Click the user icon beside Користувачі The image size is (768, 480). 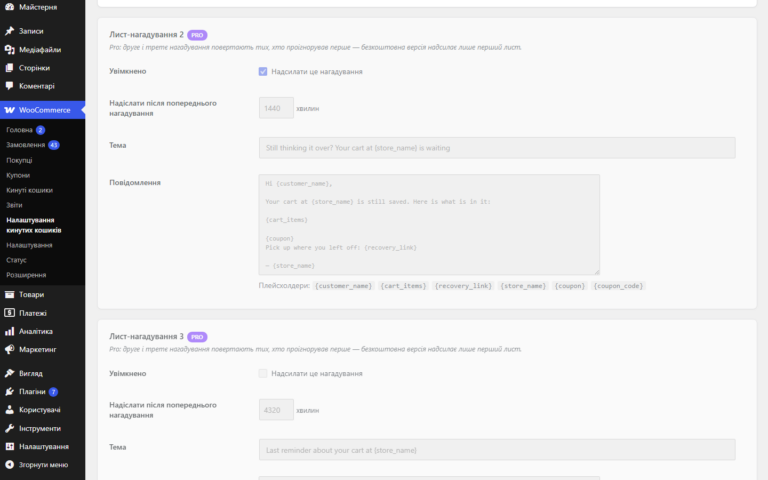tap(9, 409)
